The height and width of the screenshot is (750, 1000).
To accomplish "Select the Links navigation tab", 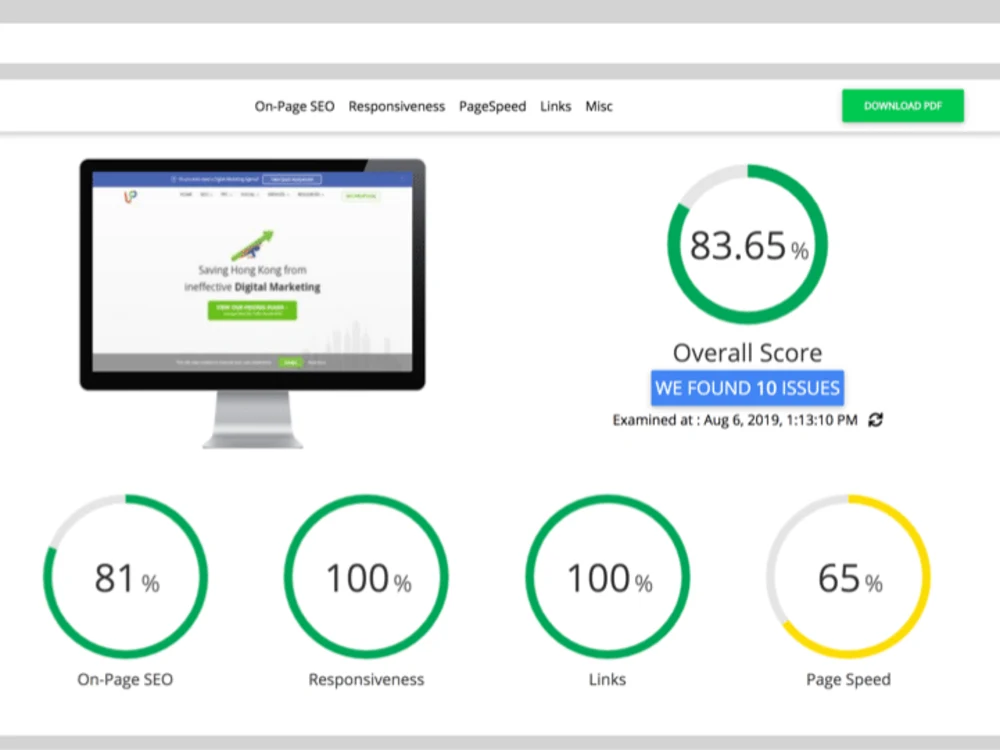I will [x=555, y=107].
